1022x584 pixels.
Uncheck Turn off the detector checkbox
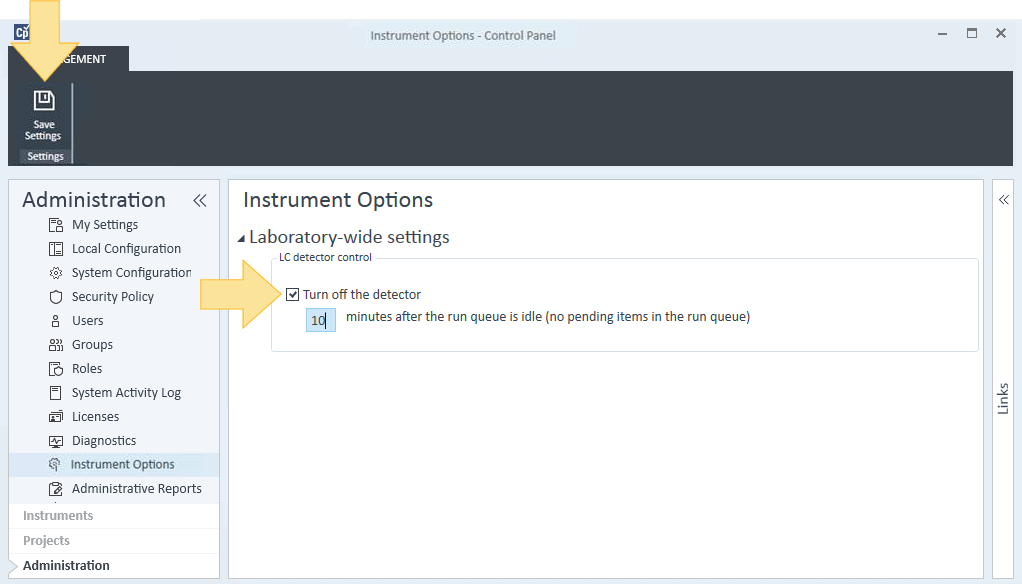293,295
